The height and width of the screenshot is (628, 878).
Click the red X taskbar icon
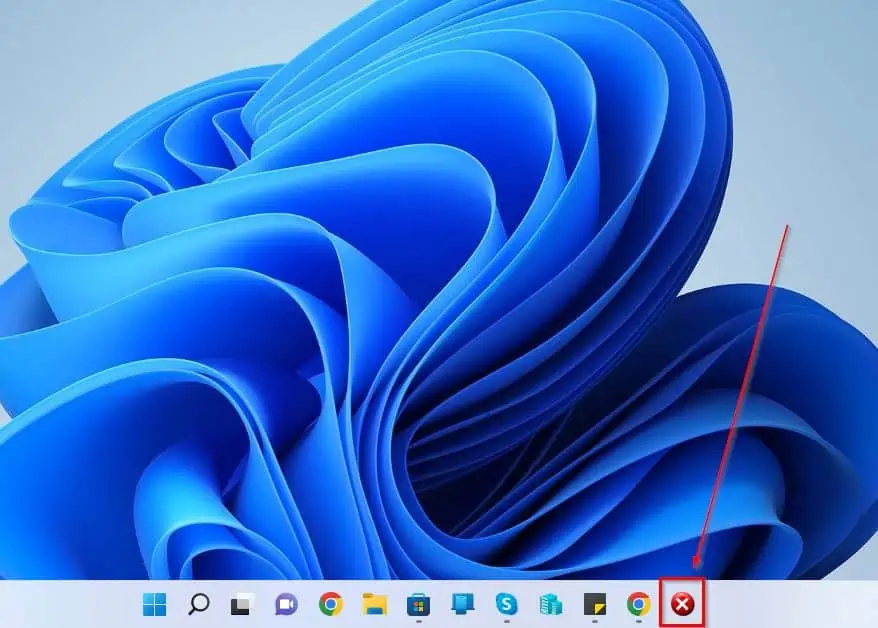tap(683, 604)
